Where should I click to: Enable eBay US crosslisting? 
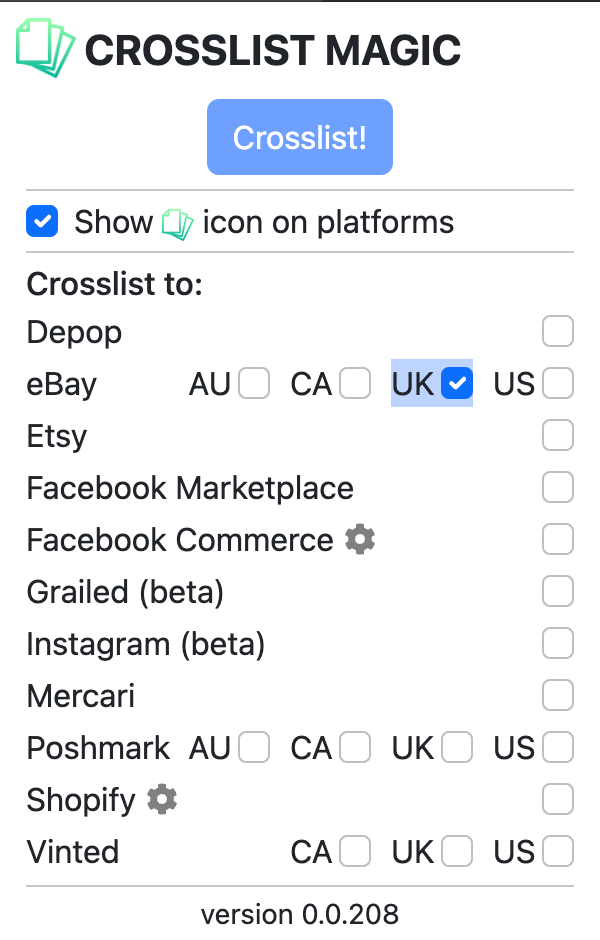click(x=557, y=383)
